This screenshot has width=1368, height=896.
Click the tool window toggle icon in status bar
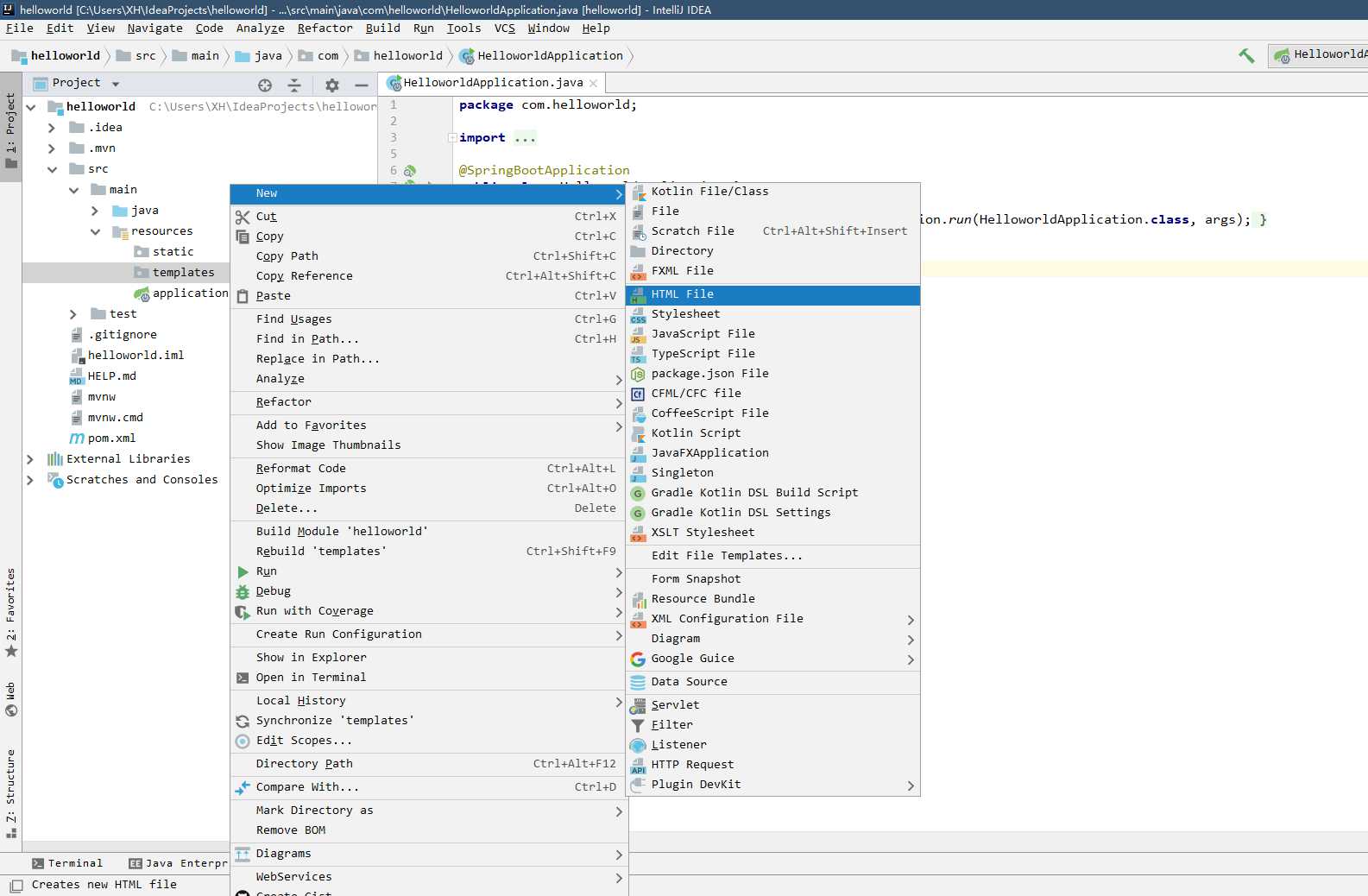point(16,885)
